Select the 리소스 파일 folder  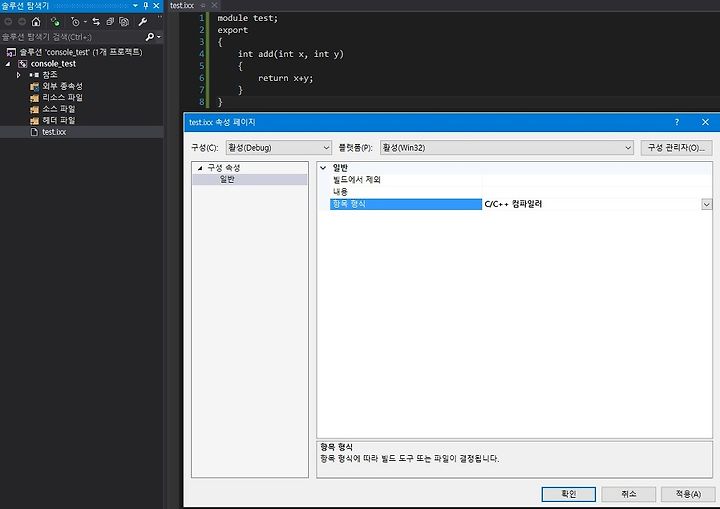(62, 97)
